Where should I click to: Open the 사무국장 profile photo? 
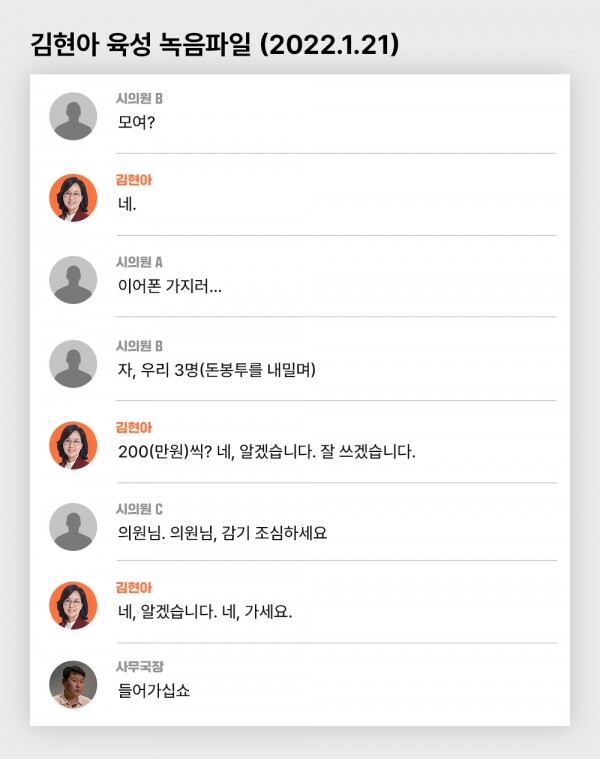73,685
